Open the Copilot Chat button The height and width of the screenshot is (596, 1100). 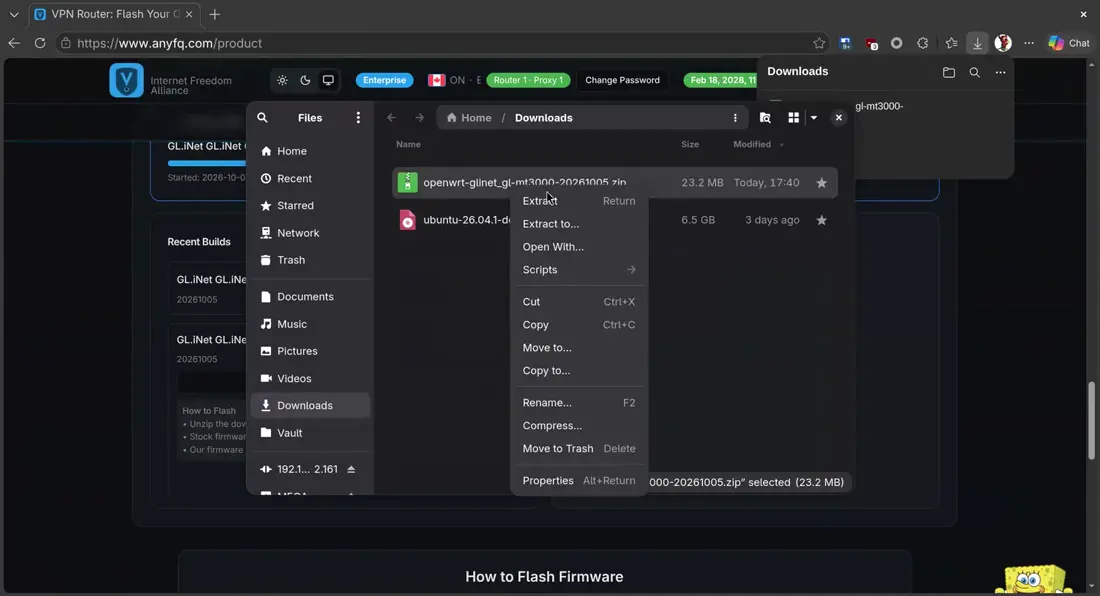(1070, 43)
